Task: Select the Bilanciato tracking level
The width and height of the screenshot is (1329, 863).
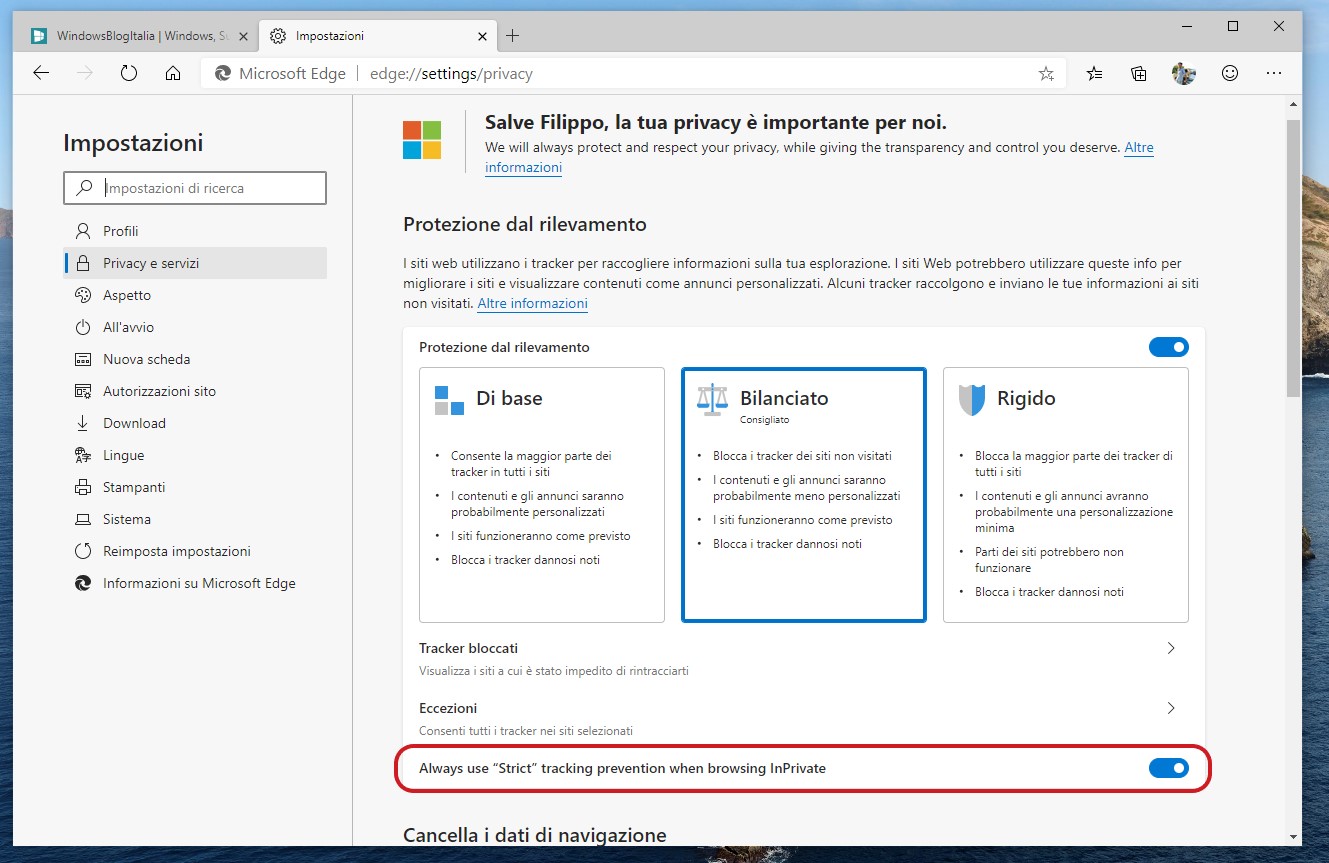Action: click(804, 495)
